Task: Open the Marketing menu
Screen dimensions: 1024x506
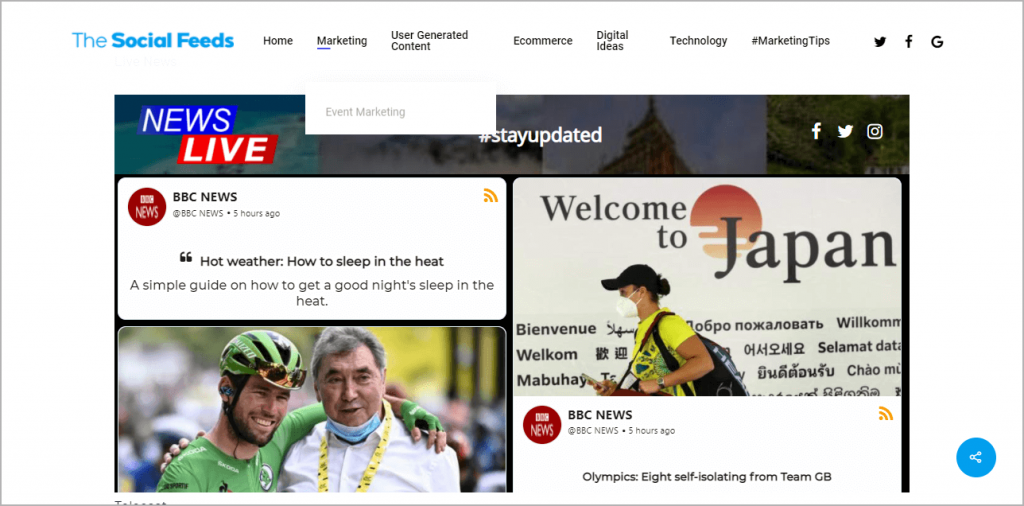Action: click(x=342, y=40)
